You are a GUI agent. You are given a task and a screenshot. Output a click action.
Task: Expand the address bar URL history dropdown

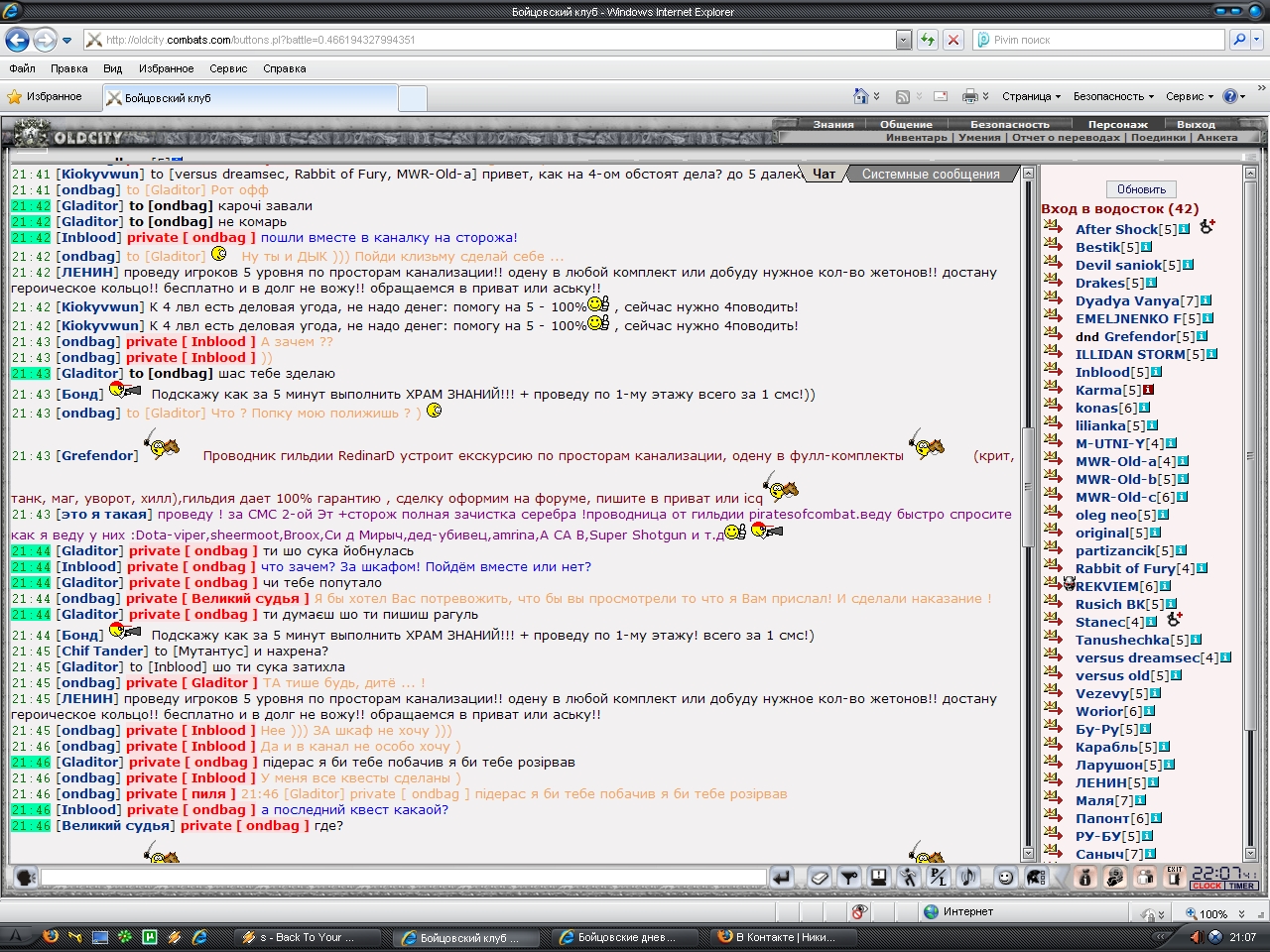(x=903, y=40)
